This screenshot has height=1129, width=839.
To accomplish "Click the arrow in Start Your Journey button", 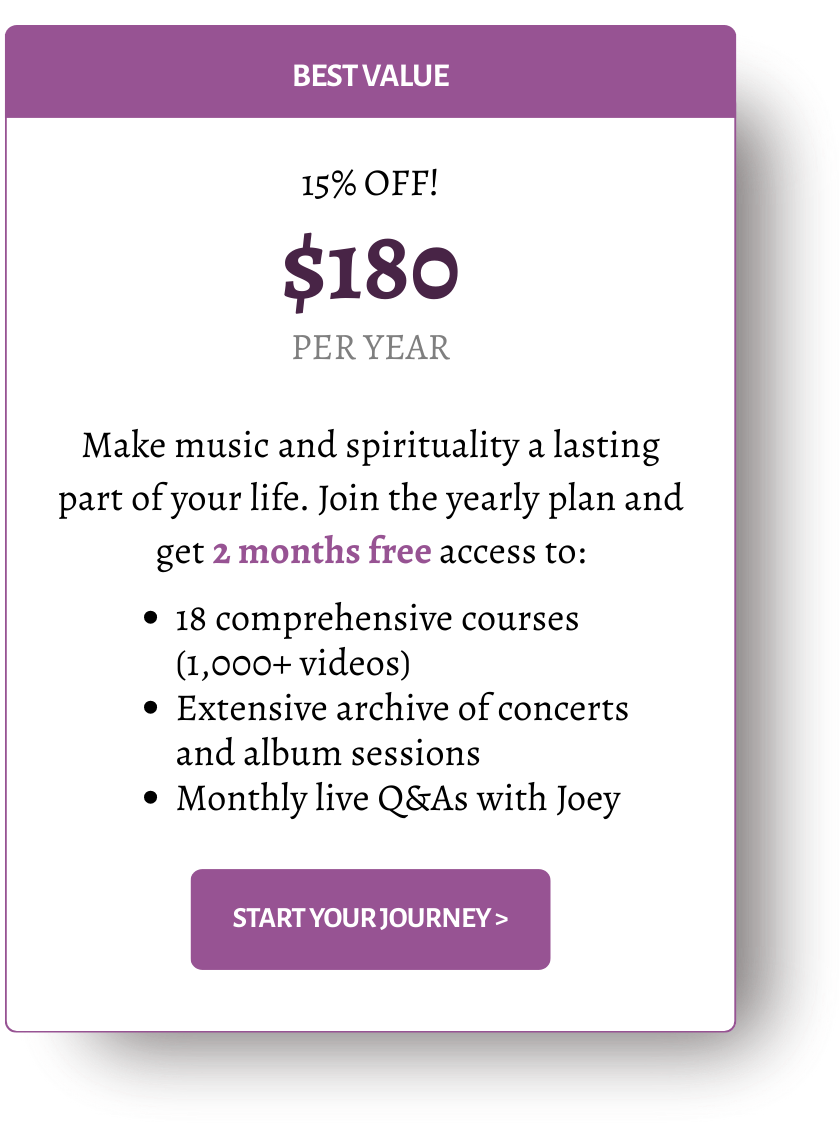I will click(502, 919).
